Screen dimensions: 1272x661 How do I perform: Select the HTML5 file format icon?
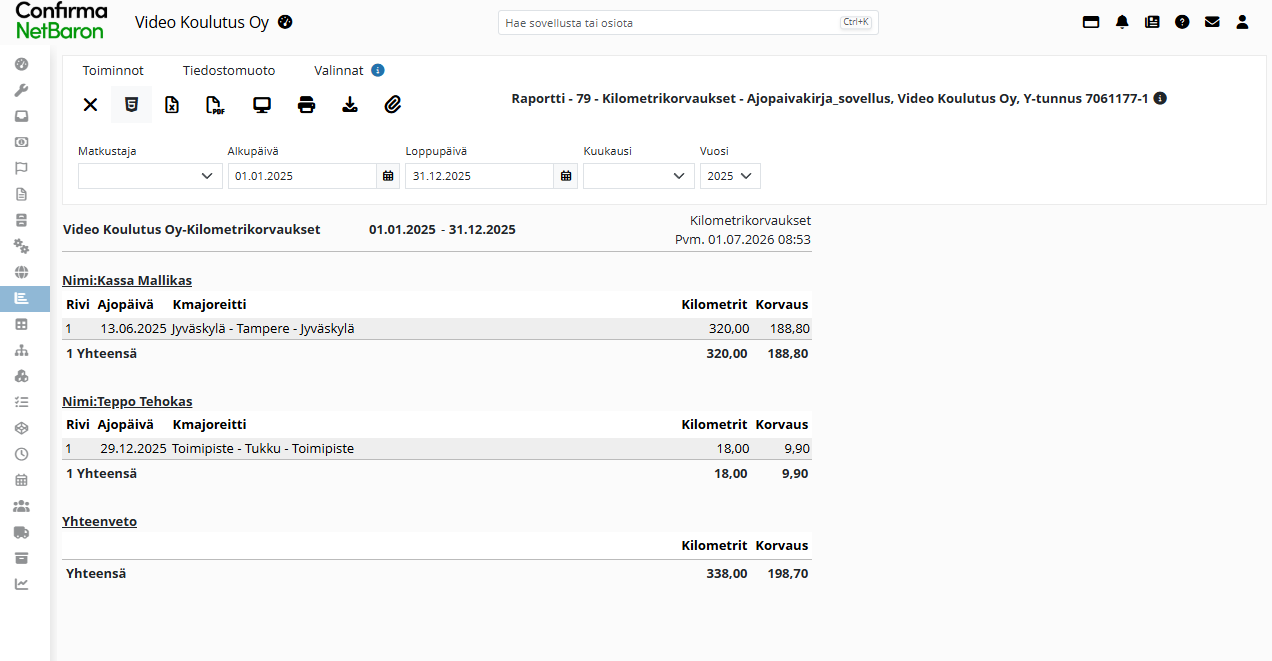click(131, 105)
